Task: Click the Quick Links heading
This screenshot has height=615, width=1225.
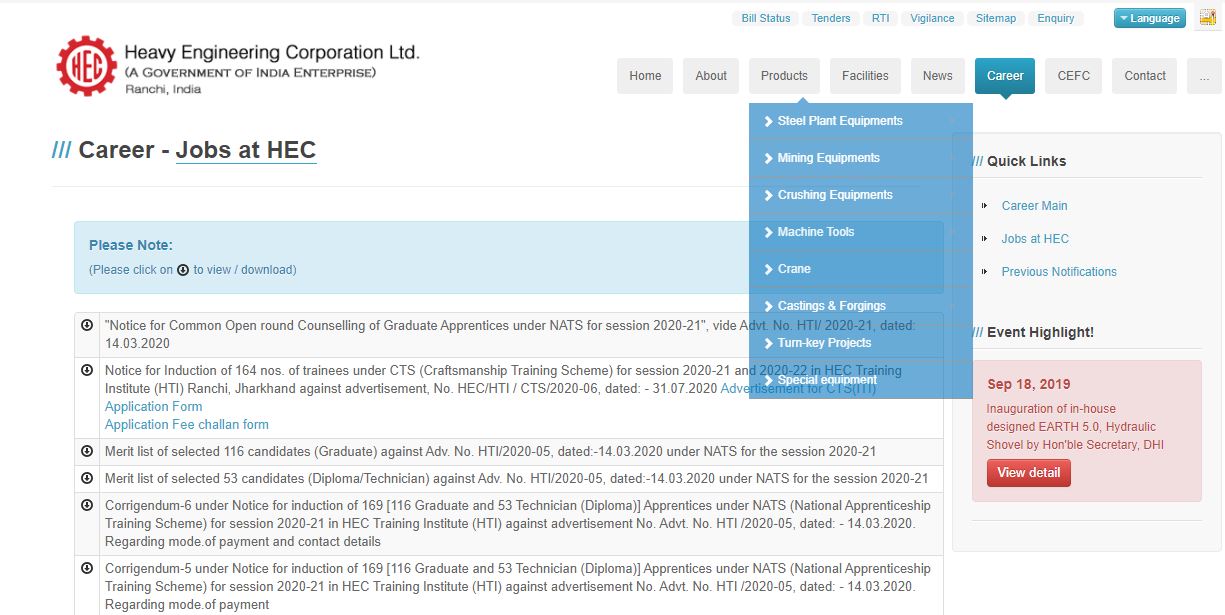Action: coord(1027,161)
